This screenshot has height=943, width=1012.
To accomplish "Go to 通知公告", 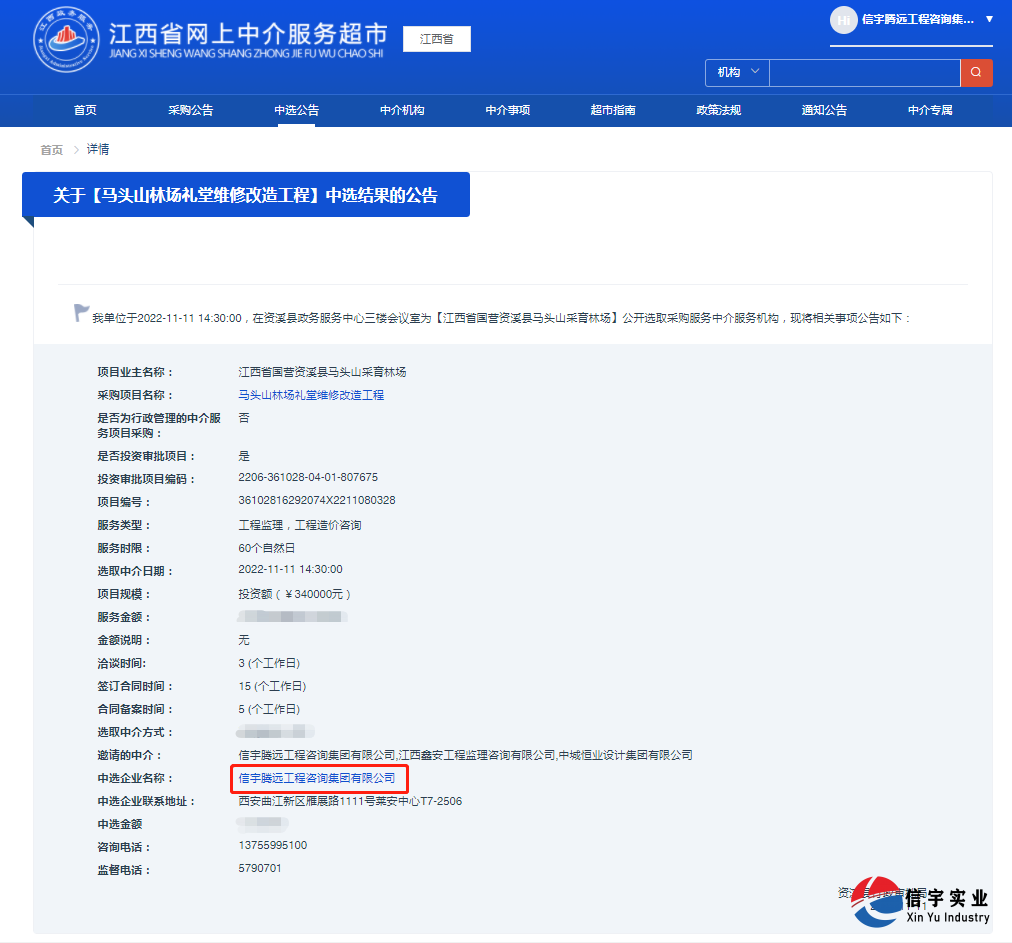I will click(823, 110).
